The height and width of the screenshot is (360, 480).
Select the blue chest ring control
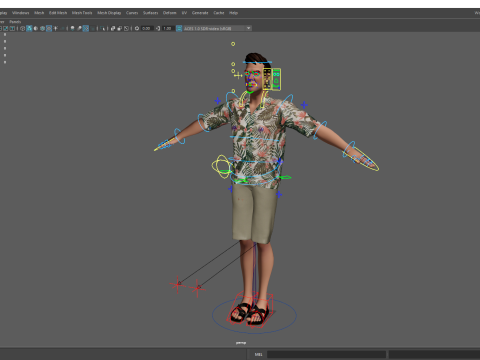point(255,138)
